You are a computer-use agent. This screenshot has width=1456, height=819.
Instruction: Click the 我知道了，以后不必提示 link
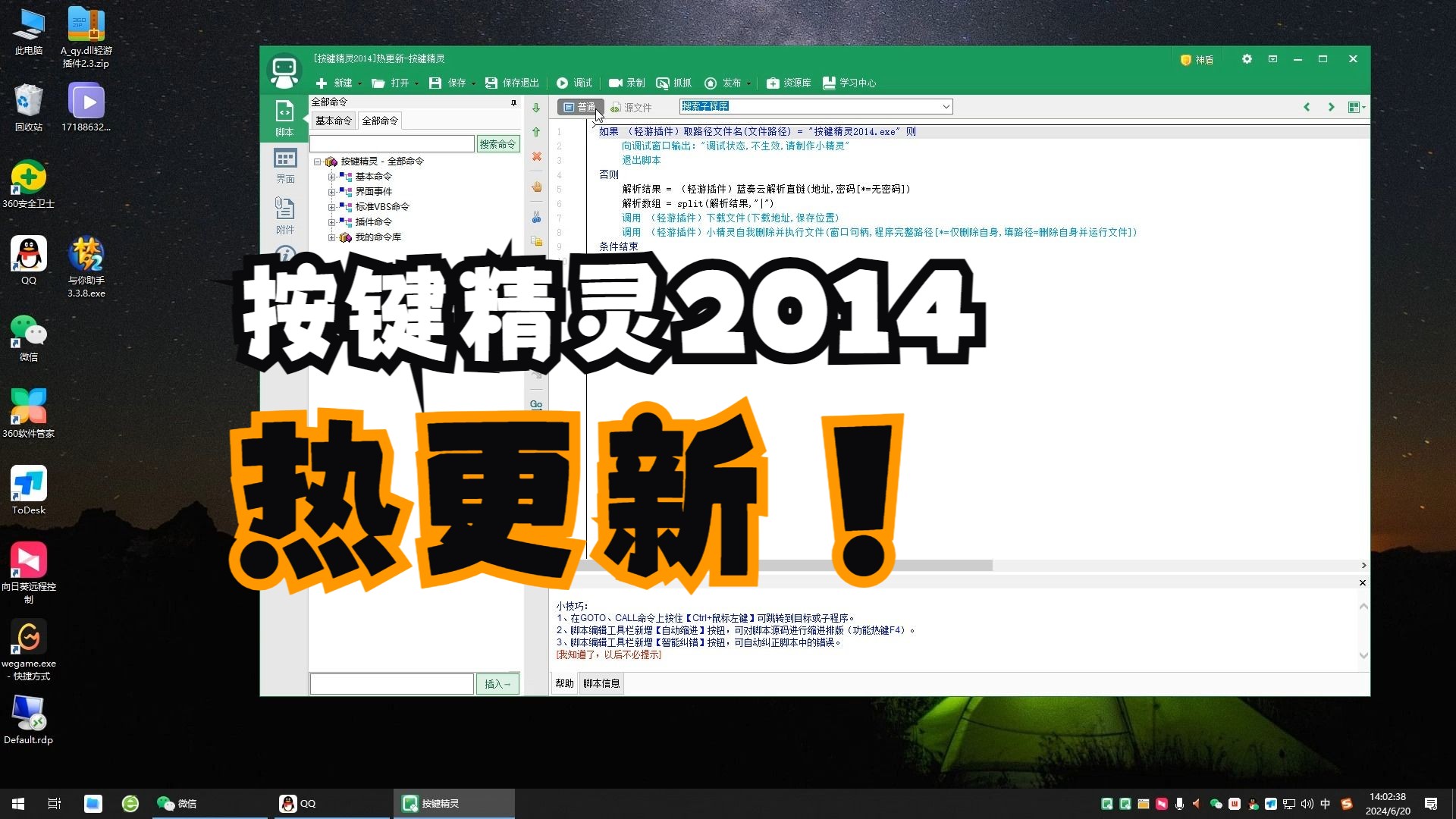coord(608,654)
